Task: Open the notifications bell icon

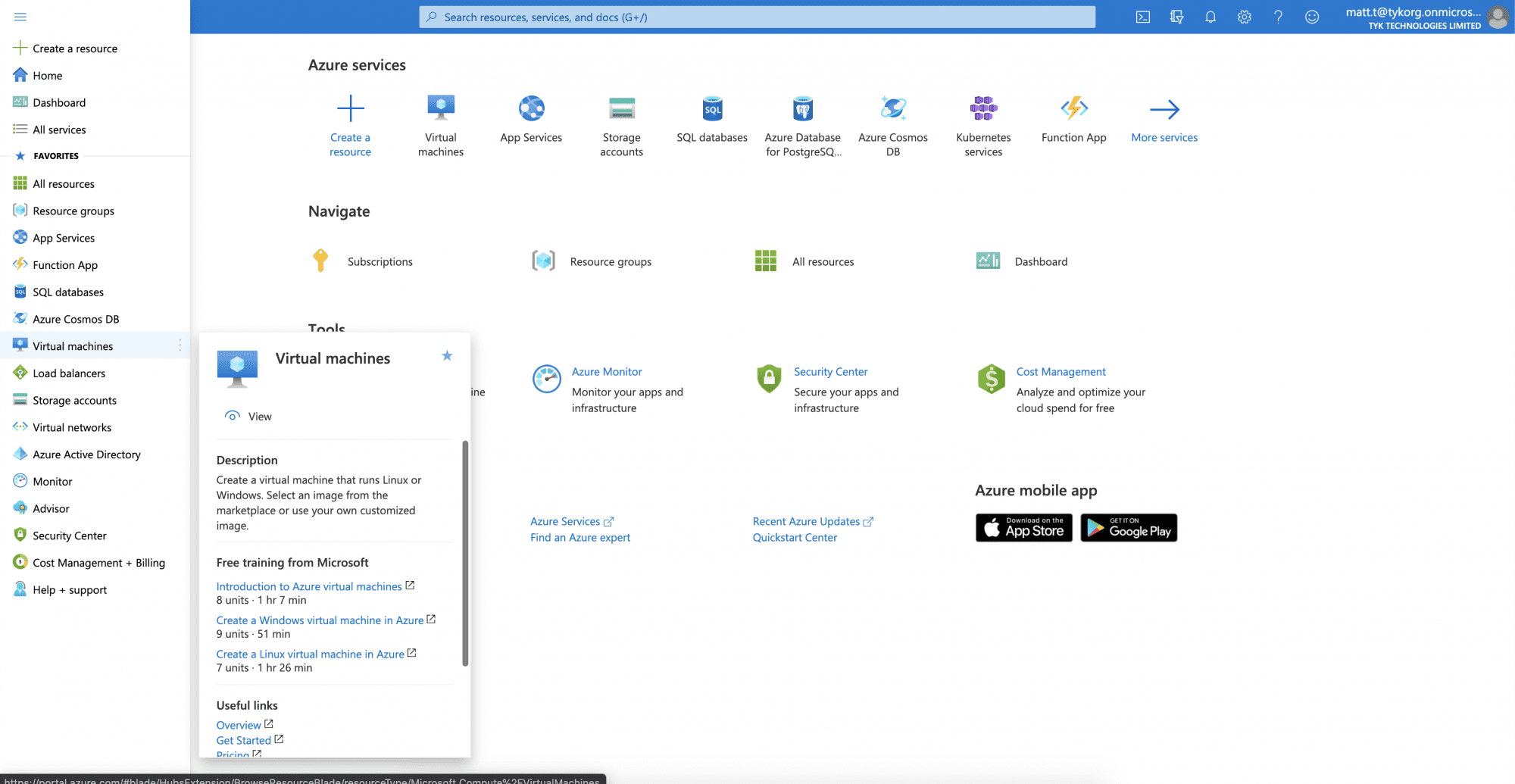Action: pyautogui.click(x=1210, y=17)
